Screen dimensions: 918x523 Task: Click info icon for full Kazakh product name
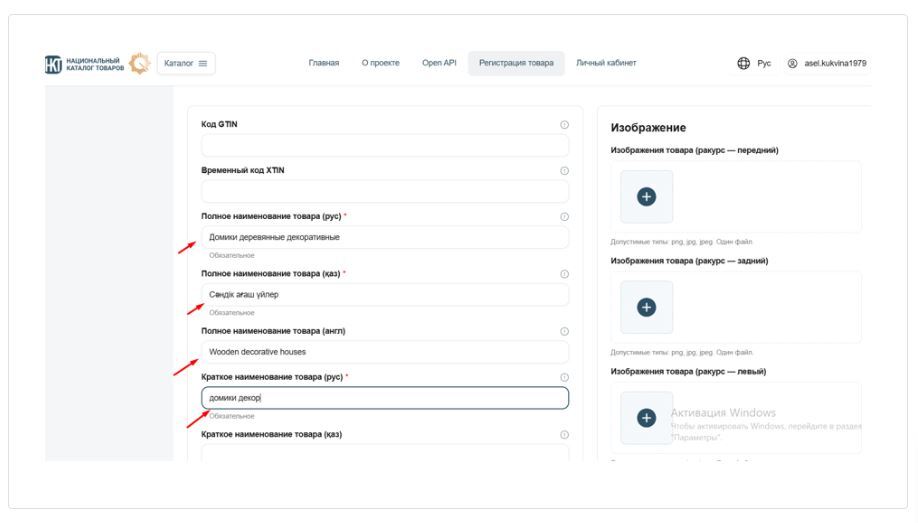564,274
